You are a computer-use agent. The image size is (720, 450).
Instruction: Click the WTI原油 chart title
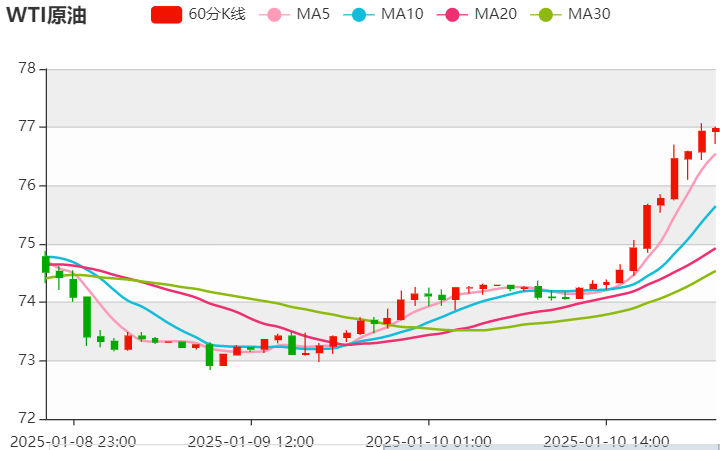coord(46,15)
